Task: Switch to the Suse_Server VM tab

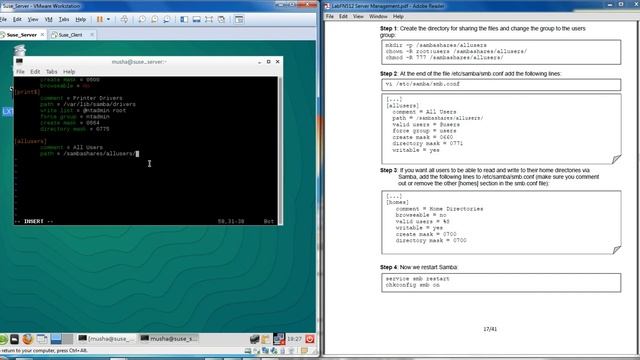Action: 22,35
